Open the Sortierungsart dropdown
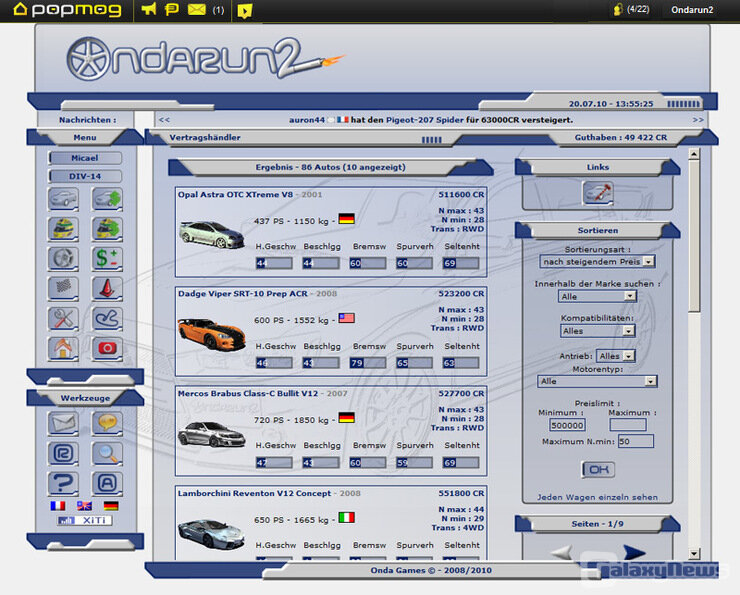 point(597,261)
